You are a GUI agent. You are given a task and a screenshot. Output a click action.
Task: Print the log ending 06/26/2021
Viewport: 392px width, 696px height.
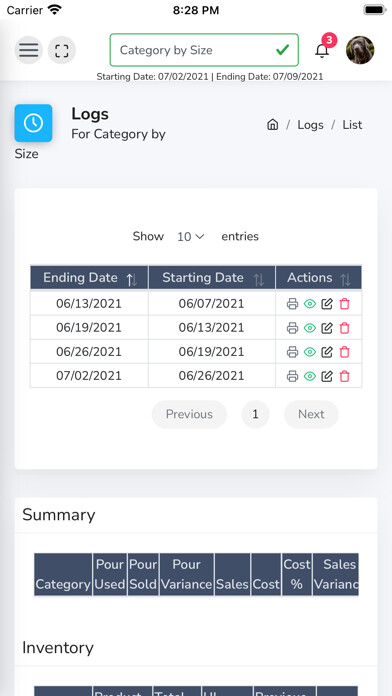(x=292, y=352)
